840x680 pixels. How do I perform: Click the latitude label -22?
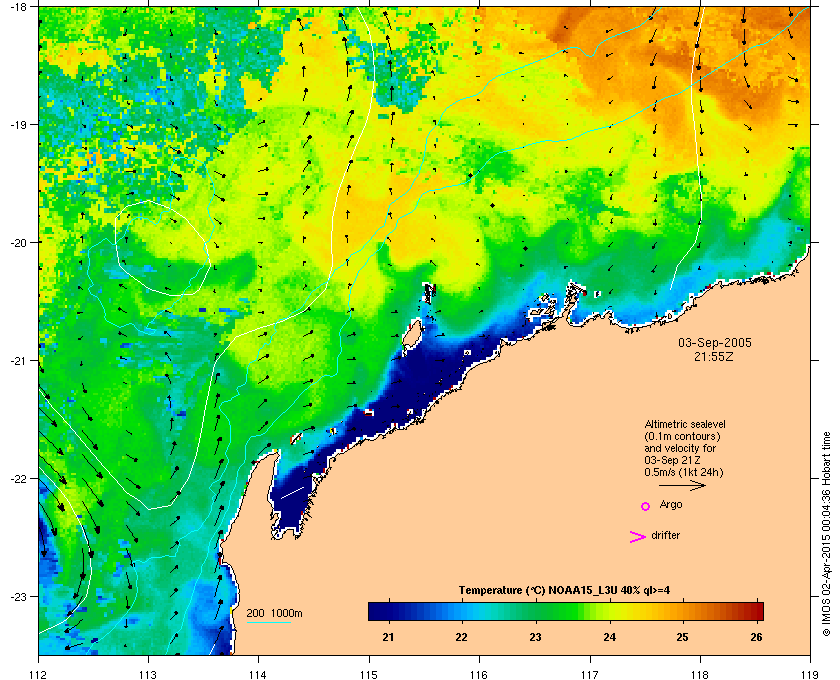click(18, 478)
